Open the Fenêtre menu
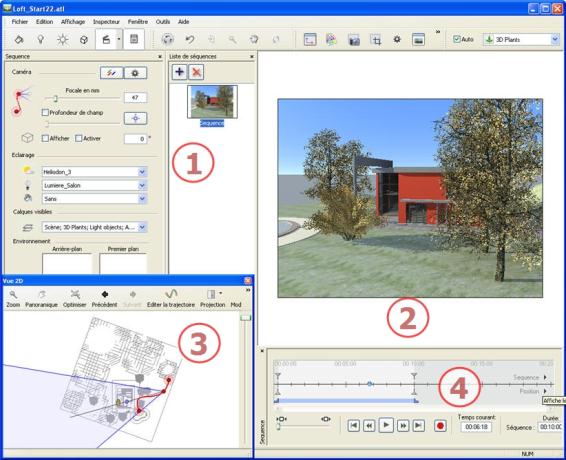566x460 pixels. pyautogui.click(x=138, y=22)
